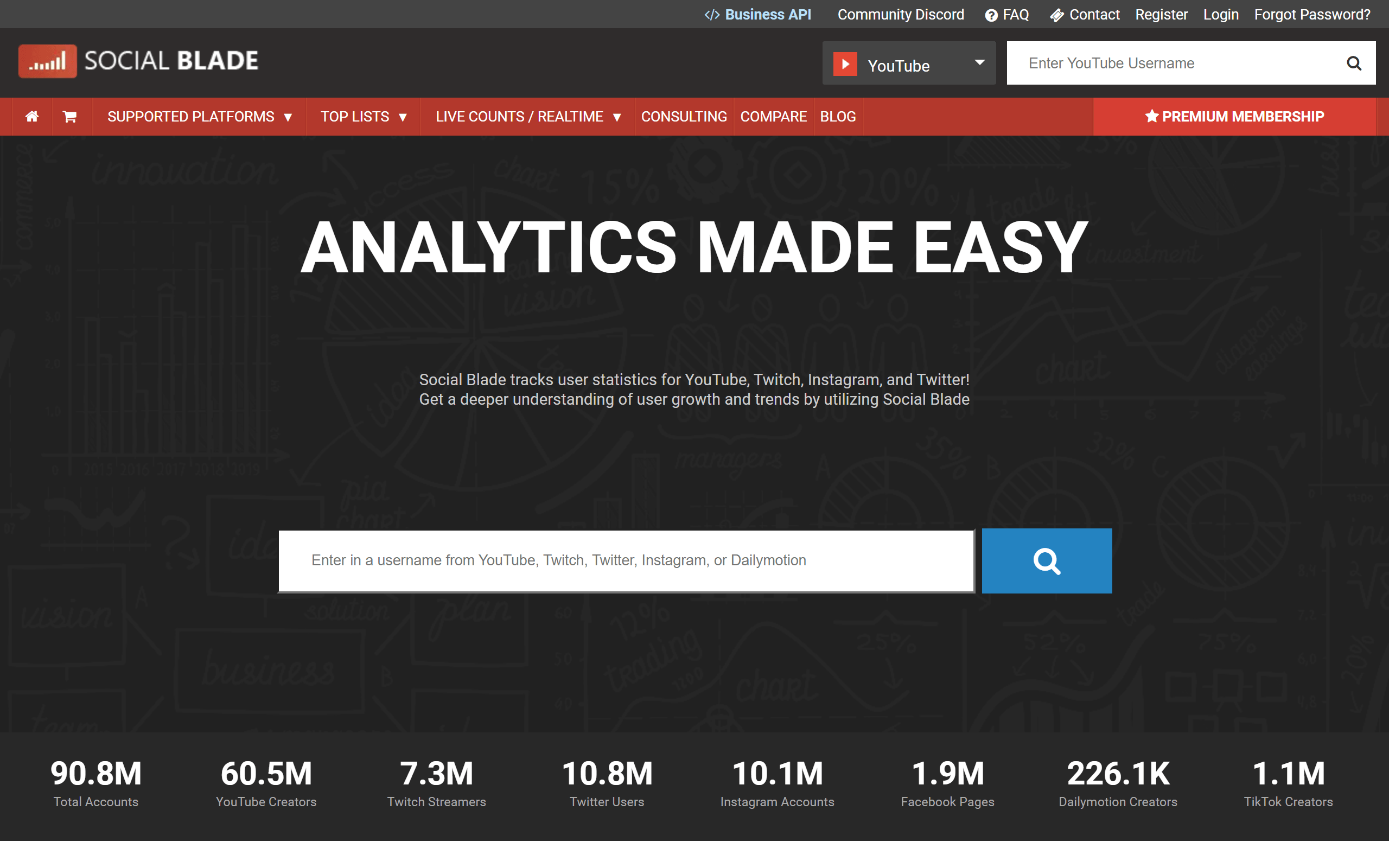This screenshot has width=1389, height=868.
Task: Click the Social Blade logo
Action: pos(138,61)
